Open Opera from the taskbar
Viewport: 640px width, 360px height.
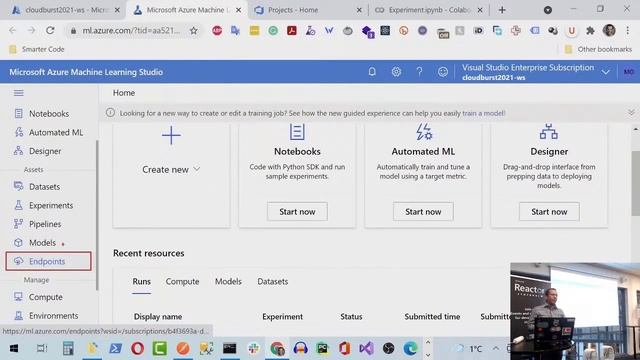coord(138,348)
